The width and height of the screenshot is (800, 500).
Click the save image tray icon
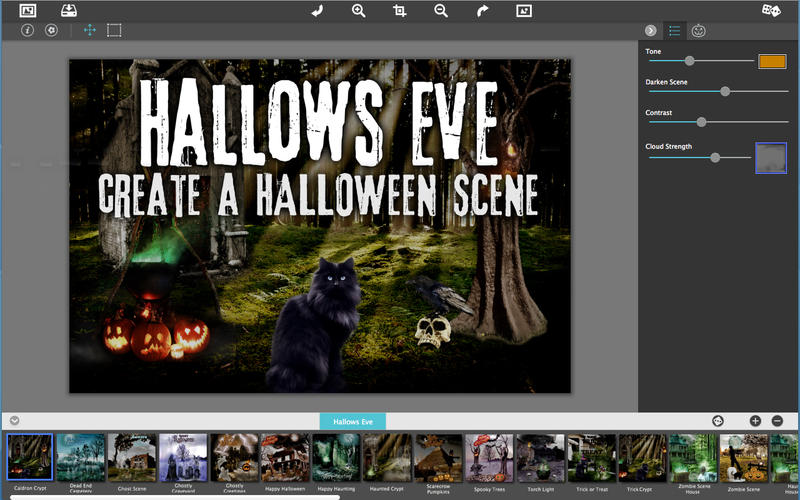(x=69, y=11)
